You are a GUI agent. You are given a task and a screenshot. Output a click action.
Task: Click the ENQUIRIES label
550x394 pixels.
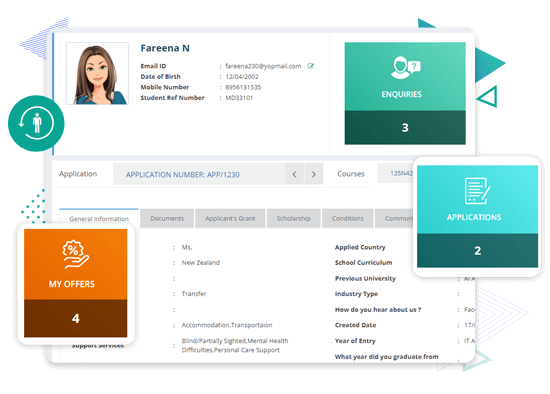(x=402, y=94)
